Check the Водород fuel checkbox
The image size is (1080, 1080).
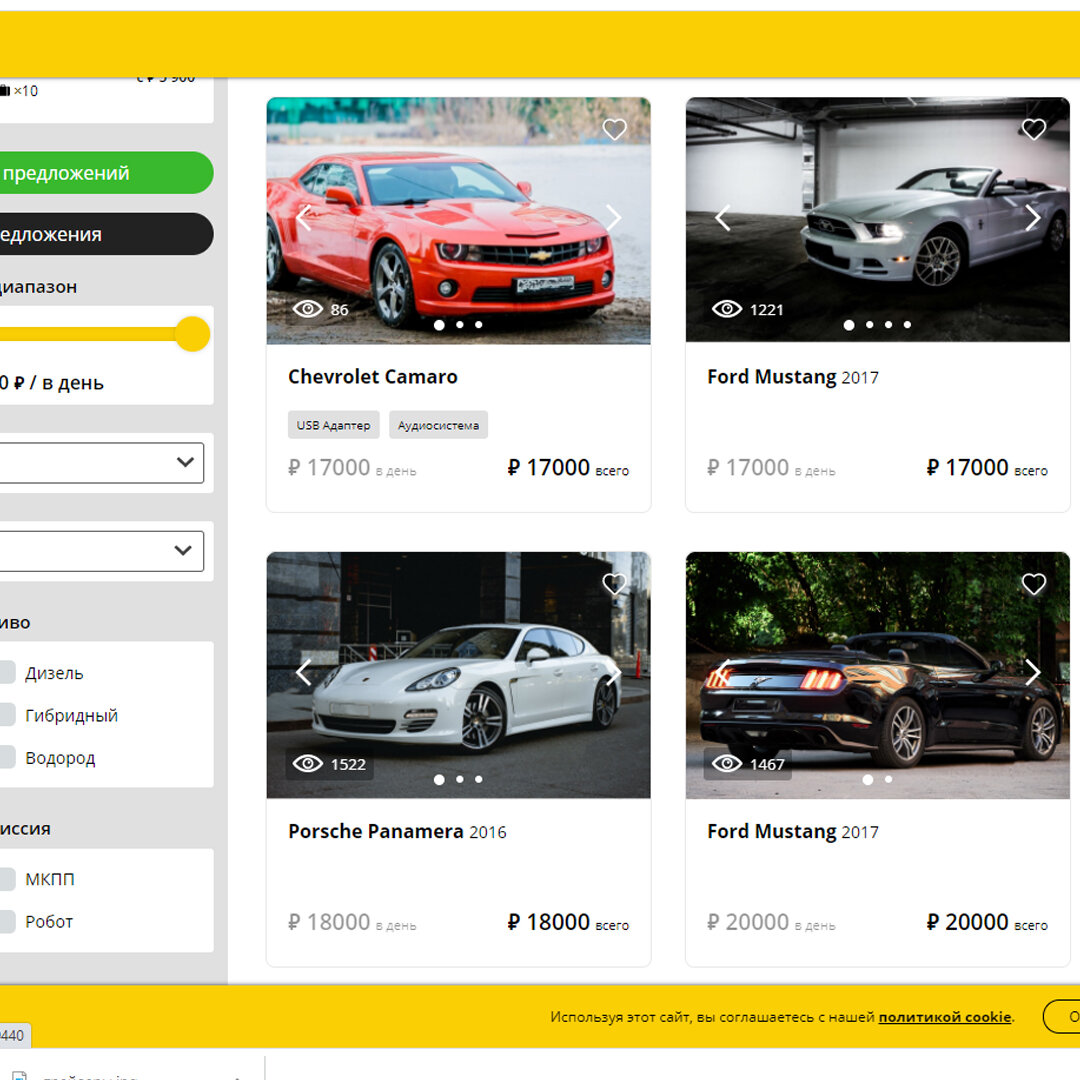coord(7,757)
